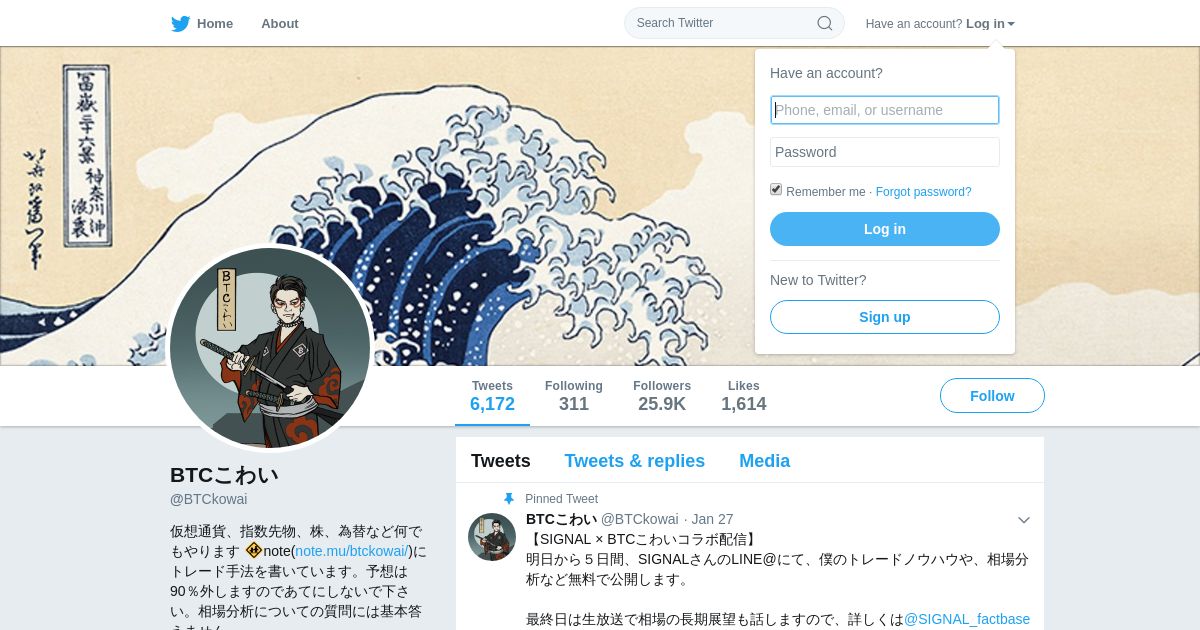This screenshot has height=630, width=1200.
Task: Open the About page
Action: 280,23
